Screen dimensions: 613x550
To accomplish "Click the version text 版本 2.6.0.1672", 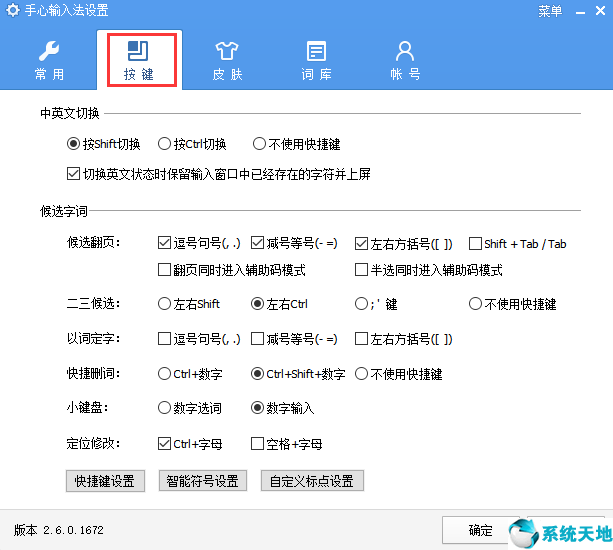I will 59,530.
